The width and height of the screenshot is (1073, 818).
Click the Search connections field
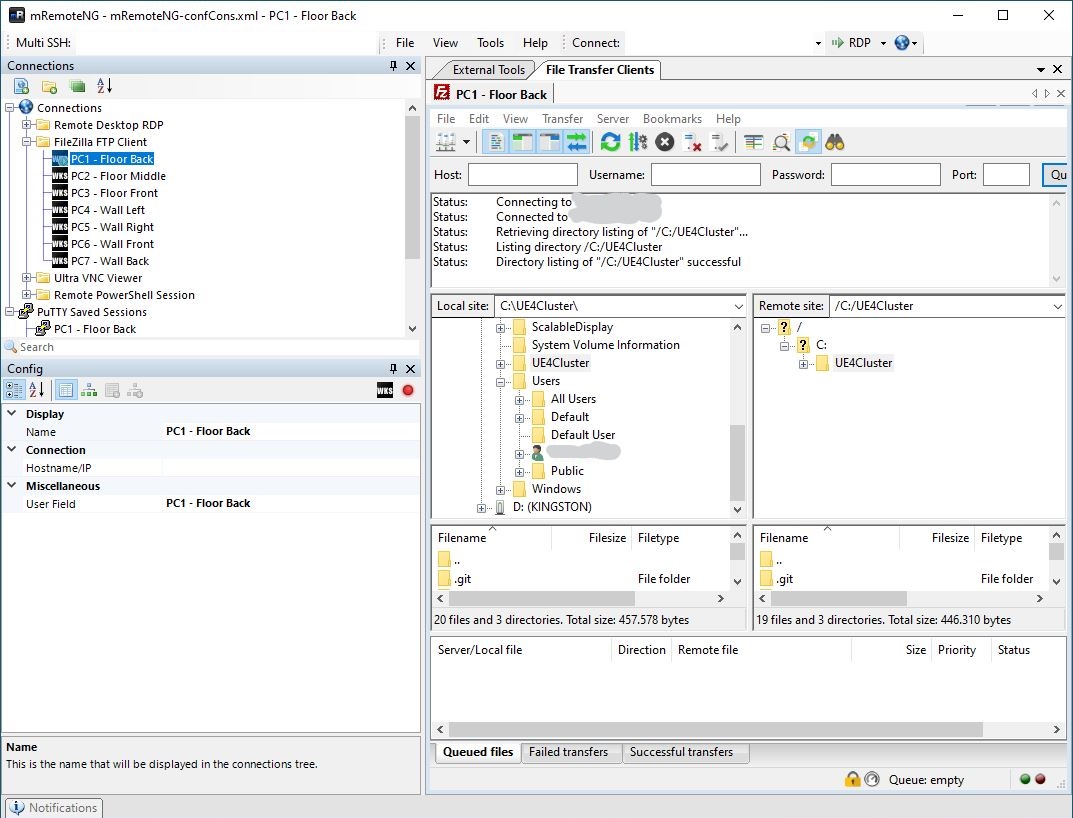(x=211, y=347)
